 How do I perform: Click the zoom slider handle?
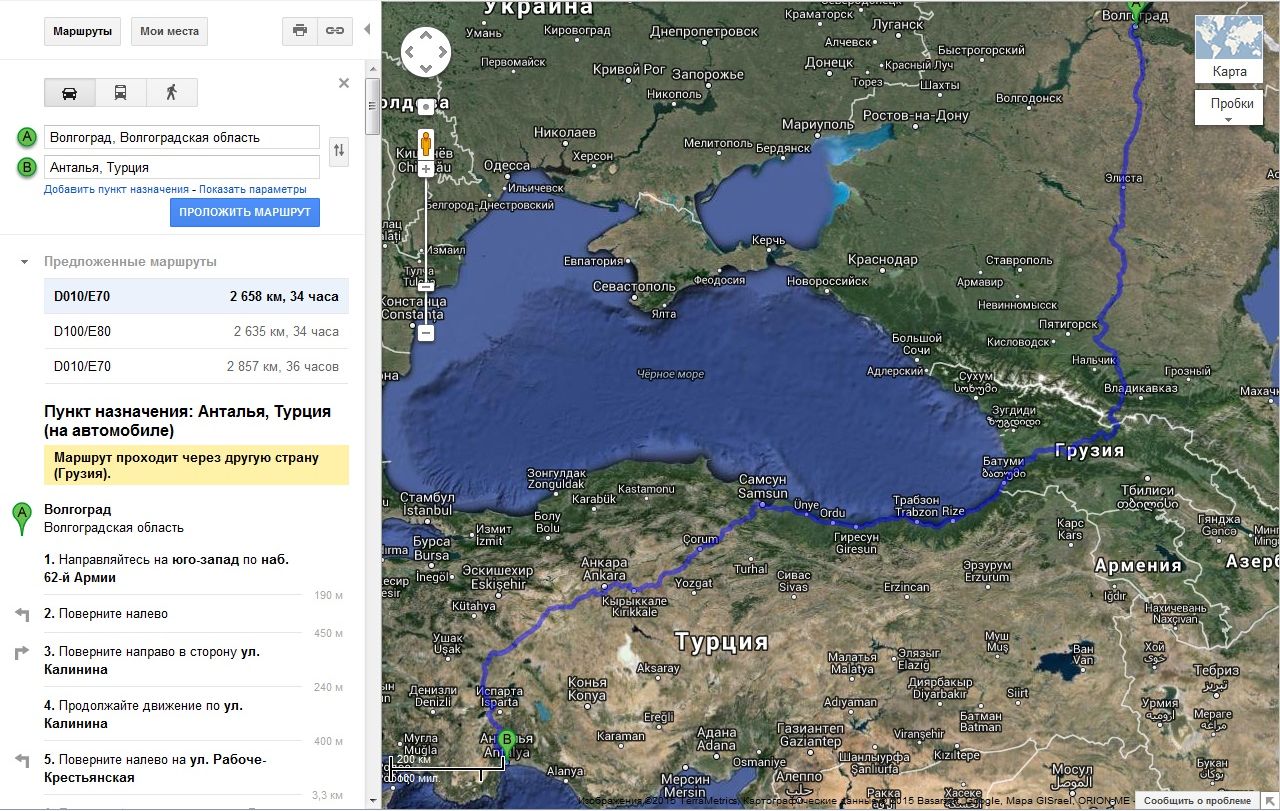pos(426,287)
